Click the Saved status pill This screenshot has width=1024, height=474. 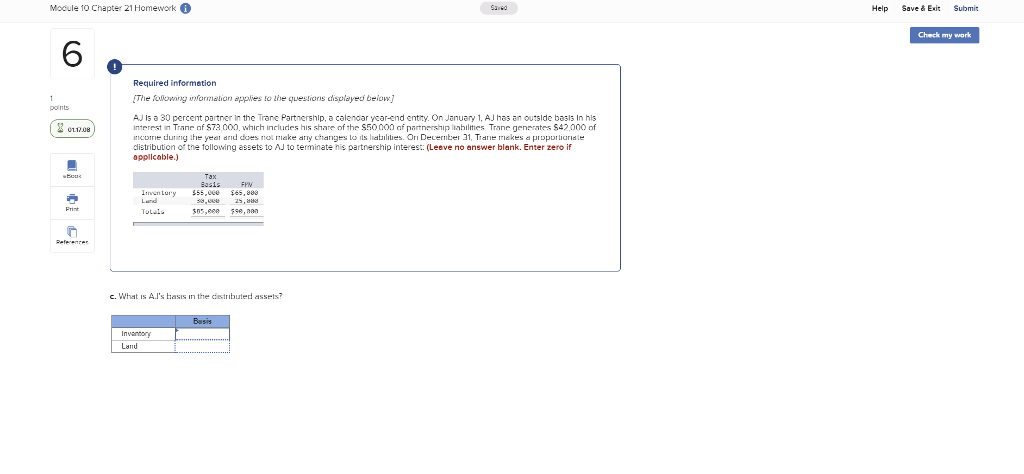click(499, 8)
